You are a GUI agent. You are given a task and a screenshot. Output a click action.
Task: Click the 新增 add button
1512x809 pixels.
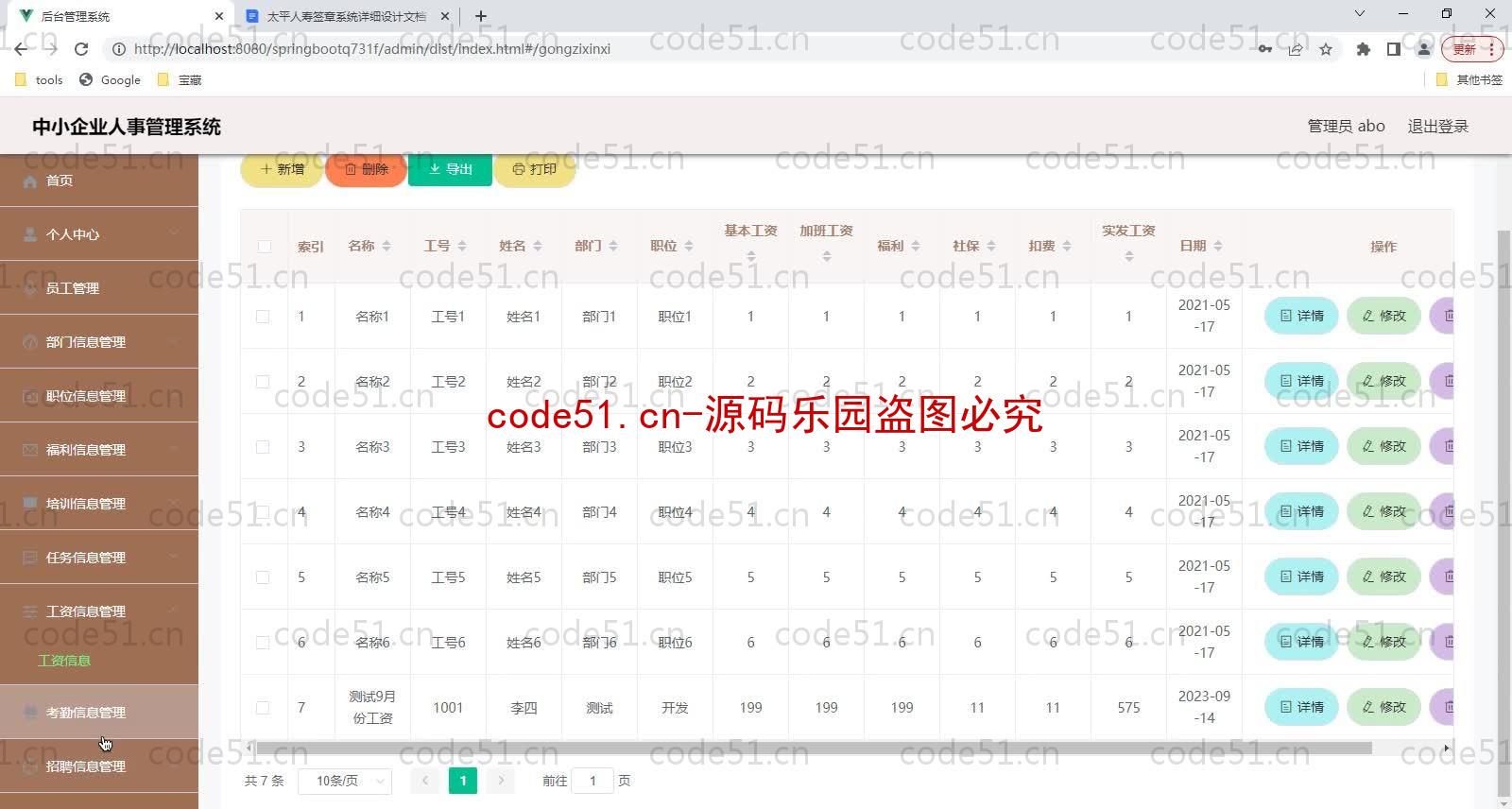pos(282,169)
